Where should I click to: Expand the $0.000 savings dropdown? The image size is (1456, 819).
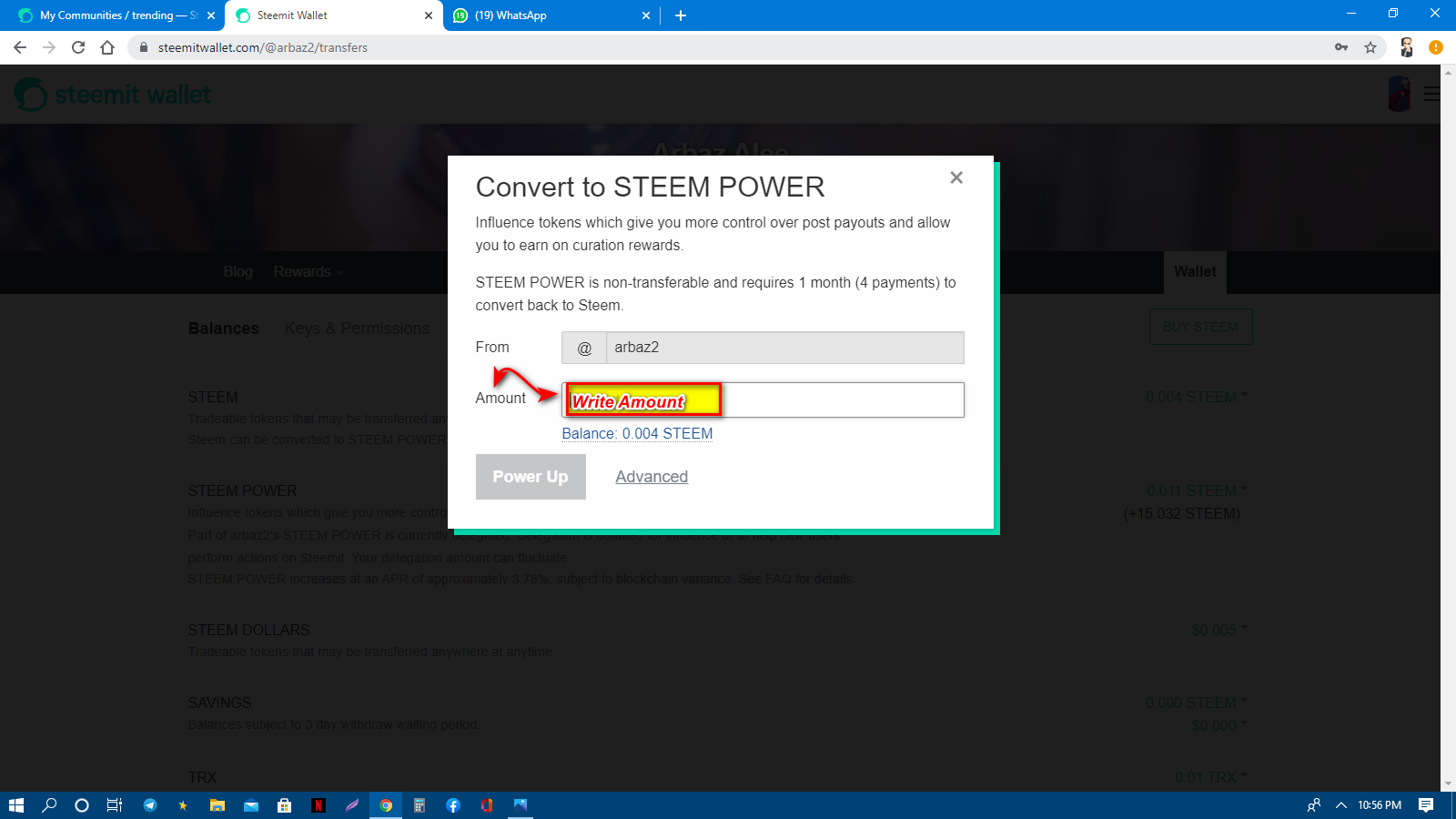(1219, 725)
